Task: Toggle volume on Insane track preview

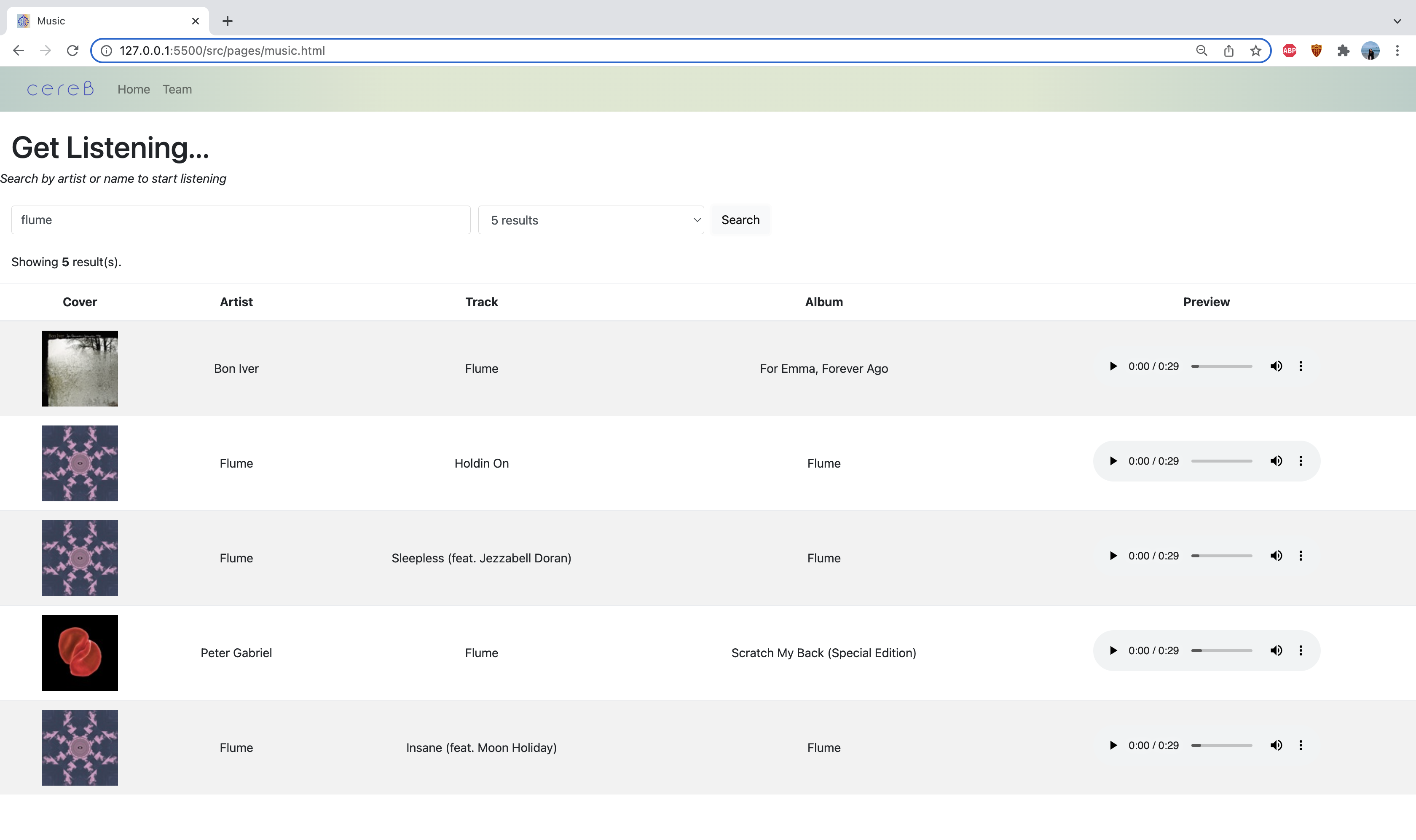Action: coord(1276,746)
